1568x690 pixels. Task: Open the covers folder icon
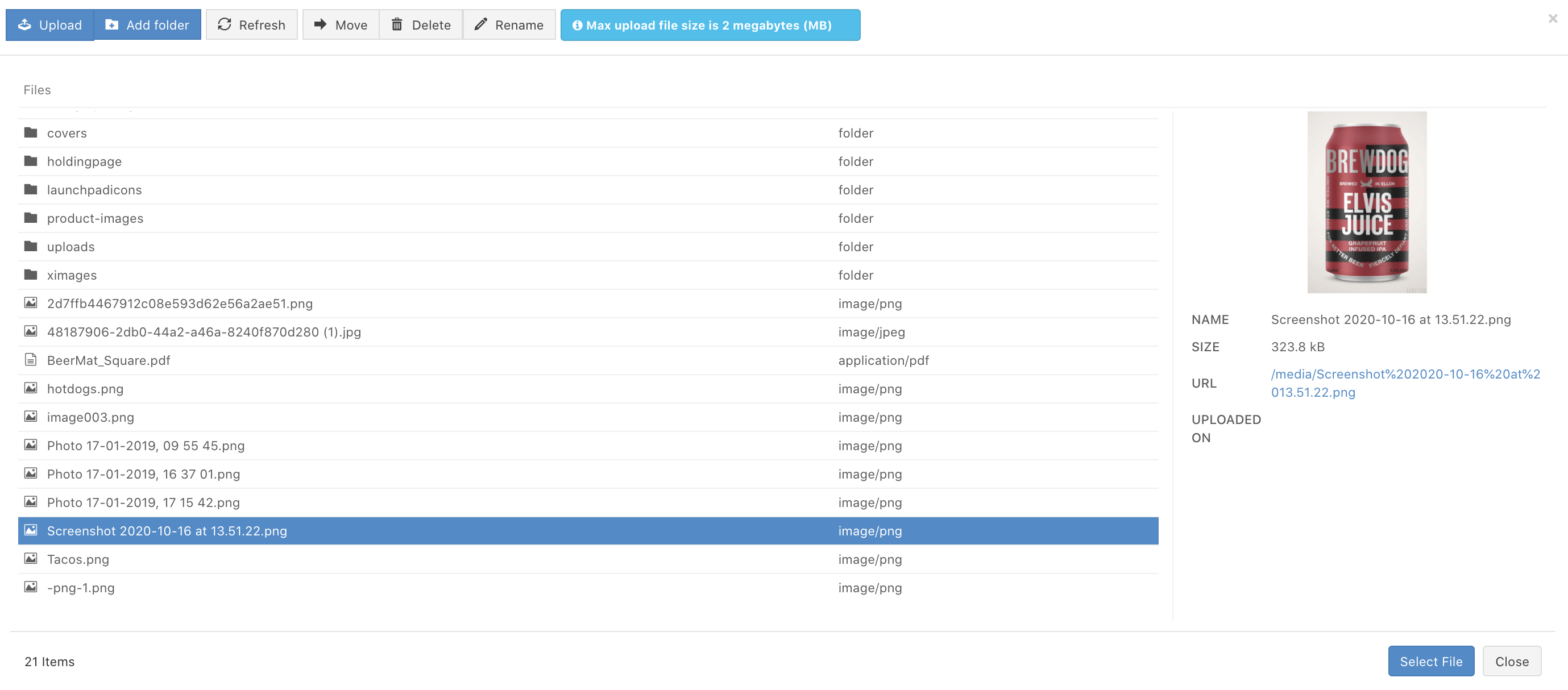coord(31,132)
